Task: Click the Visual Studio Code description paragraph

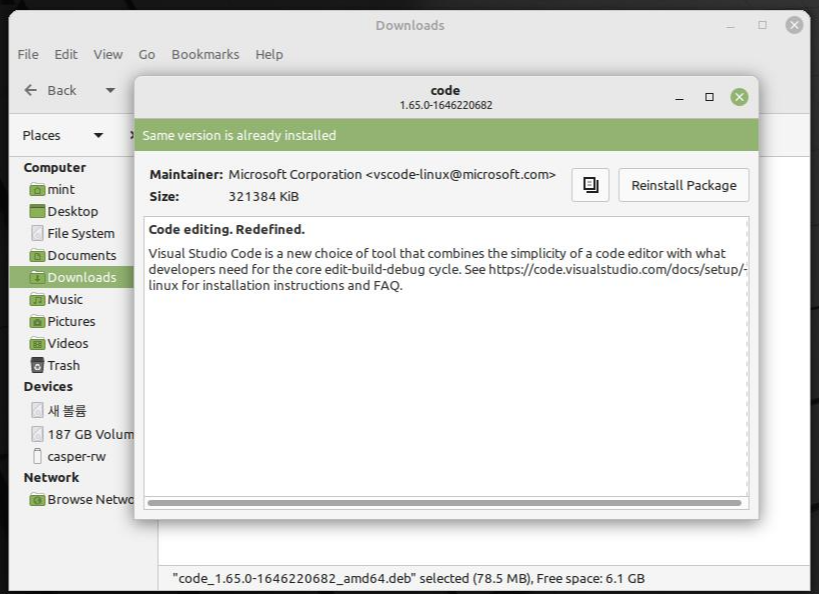Action: pyautogui.click(x=447, y=270)
